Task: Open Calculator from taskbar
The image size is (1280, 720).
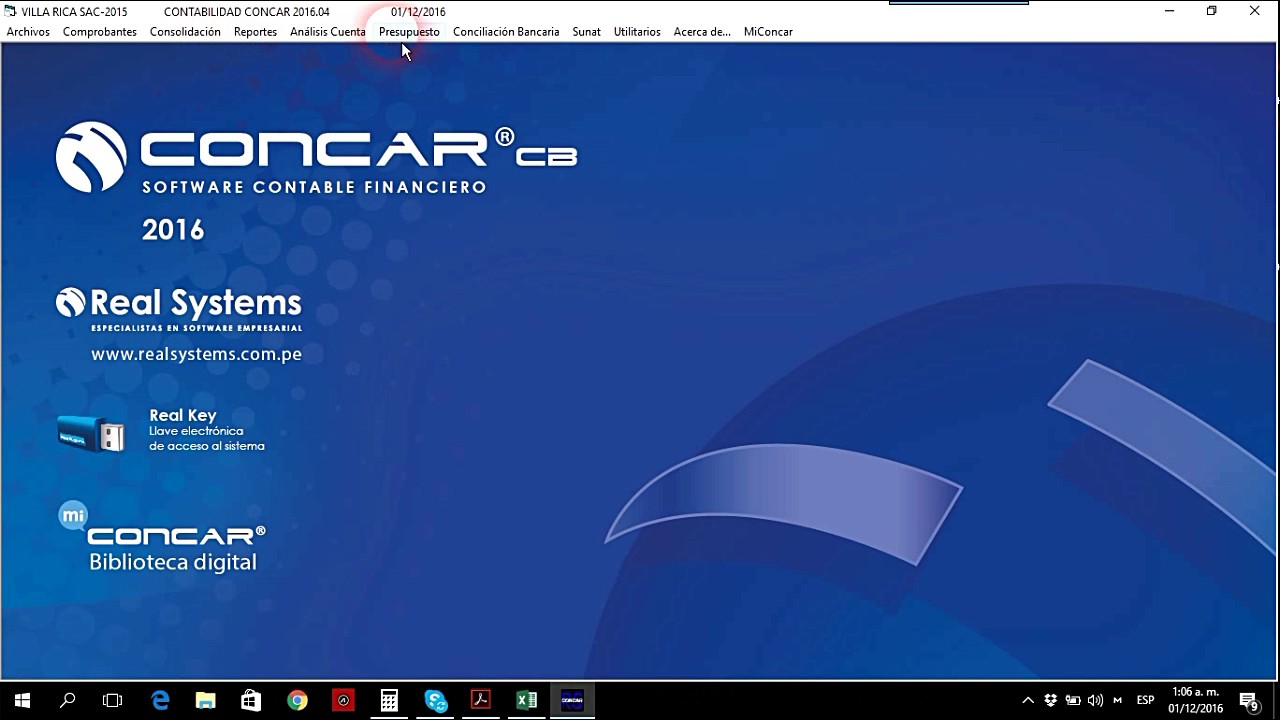Action: 389,700
